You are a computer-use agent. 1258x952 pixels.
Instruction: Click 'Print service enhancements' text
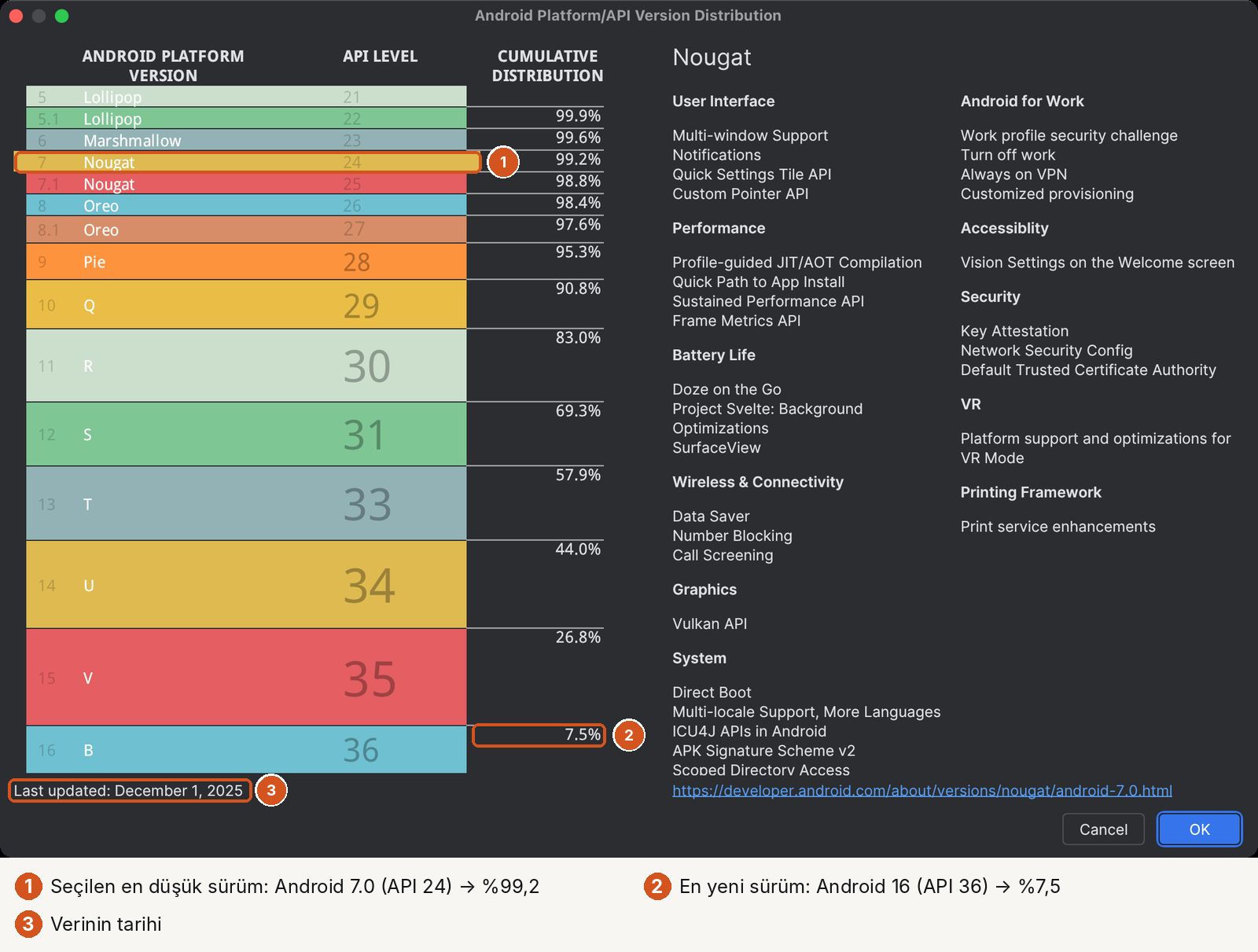(x=1058, y=527)
